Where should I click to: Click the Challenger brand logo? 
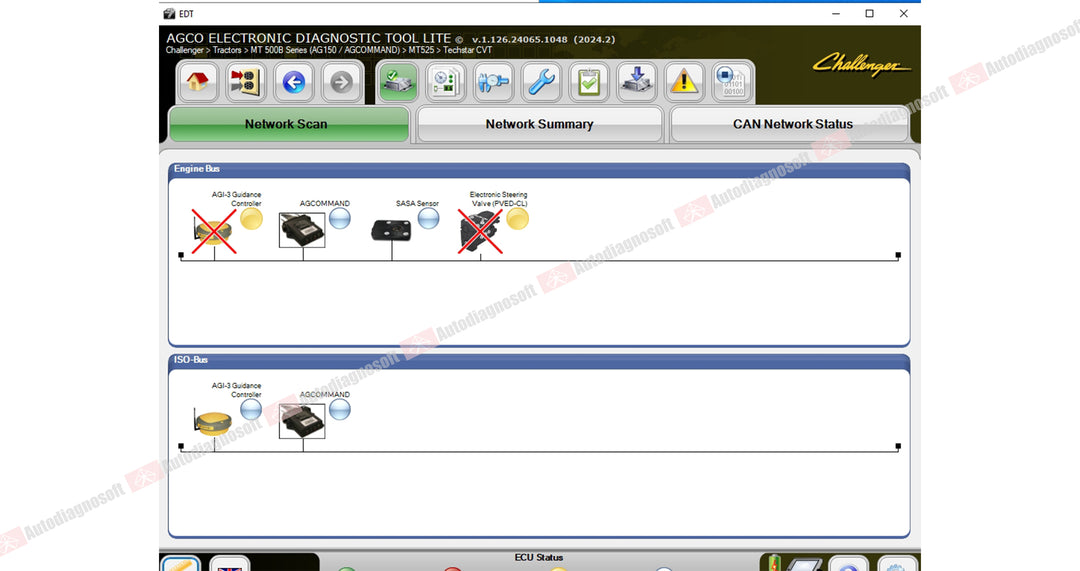coord(861,64)
